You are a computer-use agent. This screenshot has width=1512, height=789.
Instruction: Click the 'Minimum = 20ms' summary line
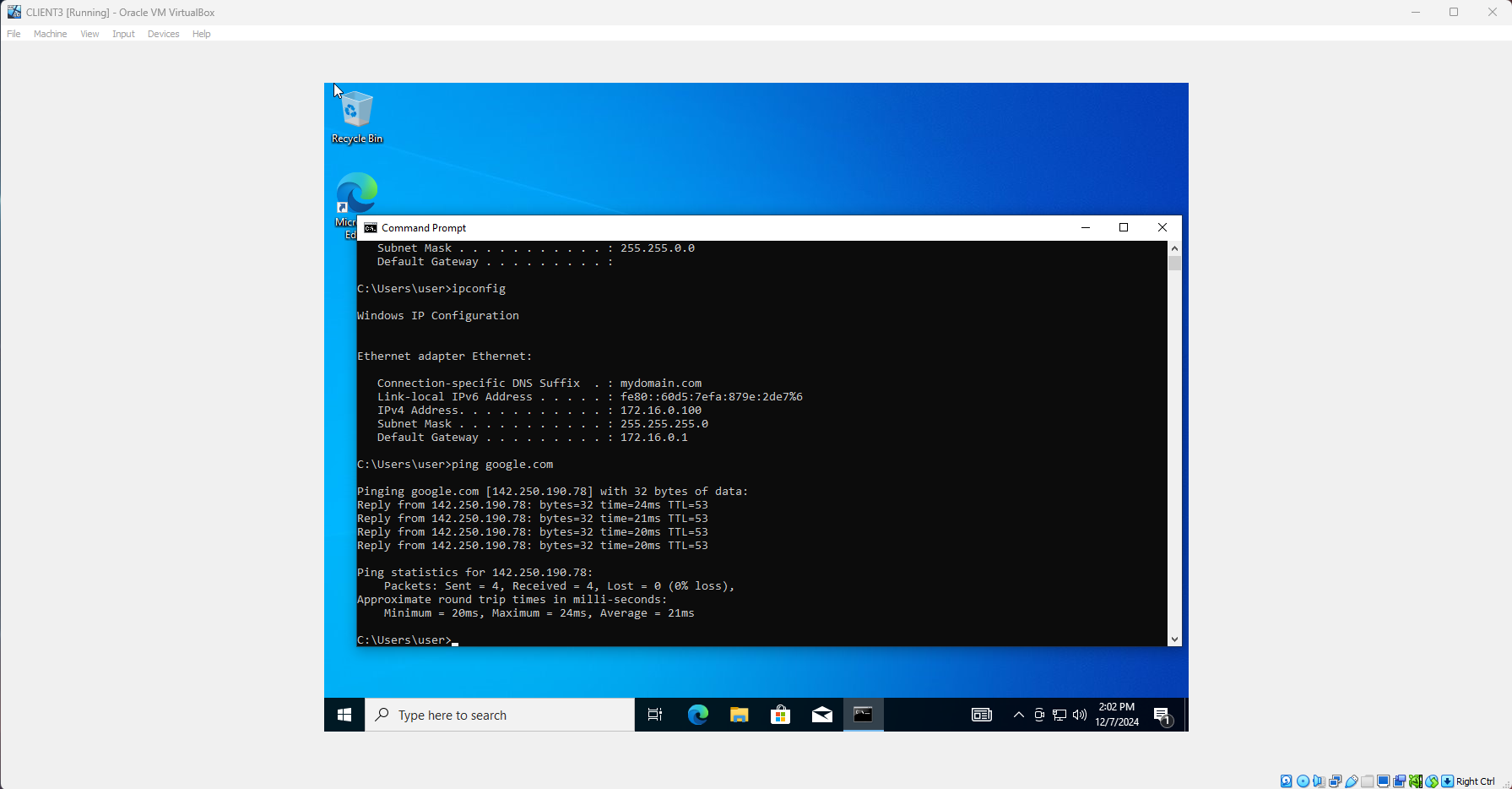click(539, 613)
